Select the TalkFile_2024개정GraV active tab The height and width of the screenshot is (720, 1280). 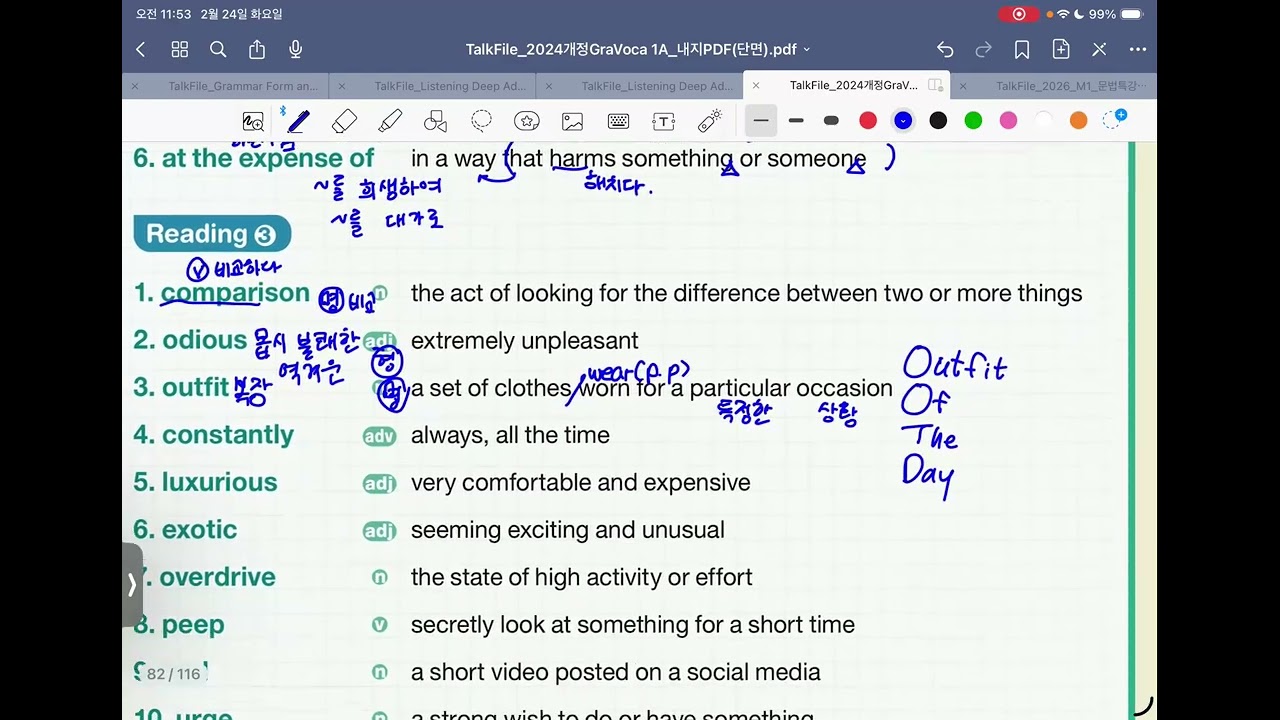[x=853, y=86]
